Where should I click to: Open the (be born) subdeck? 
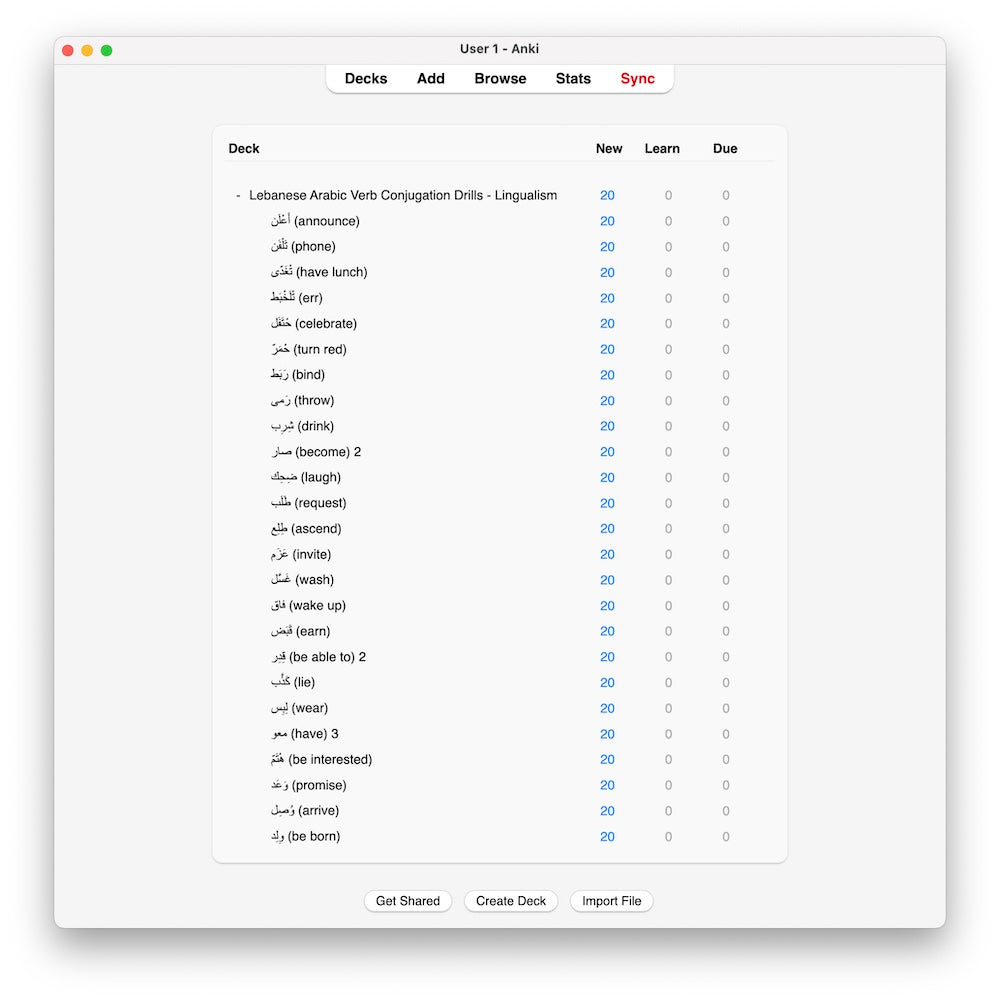click(306, 837)
